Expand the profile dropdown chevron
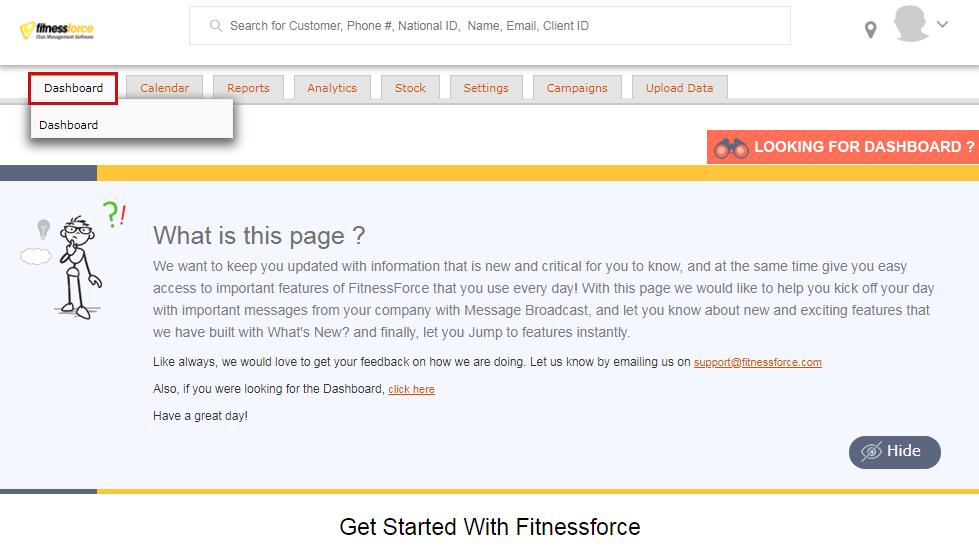Screen dimensions: 979x549 [x=943, y=24]
